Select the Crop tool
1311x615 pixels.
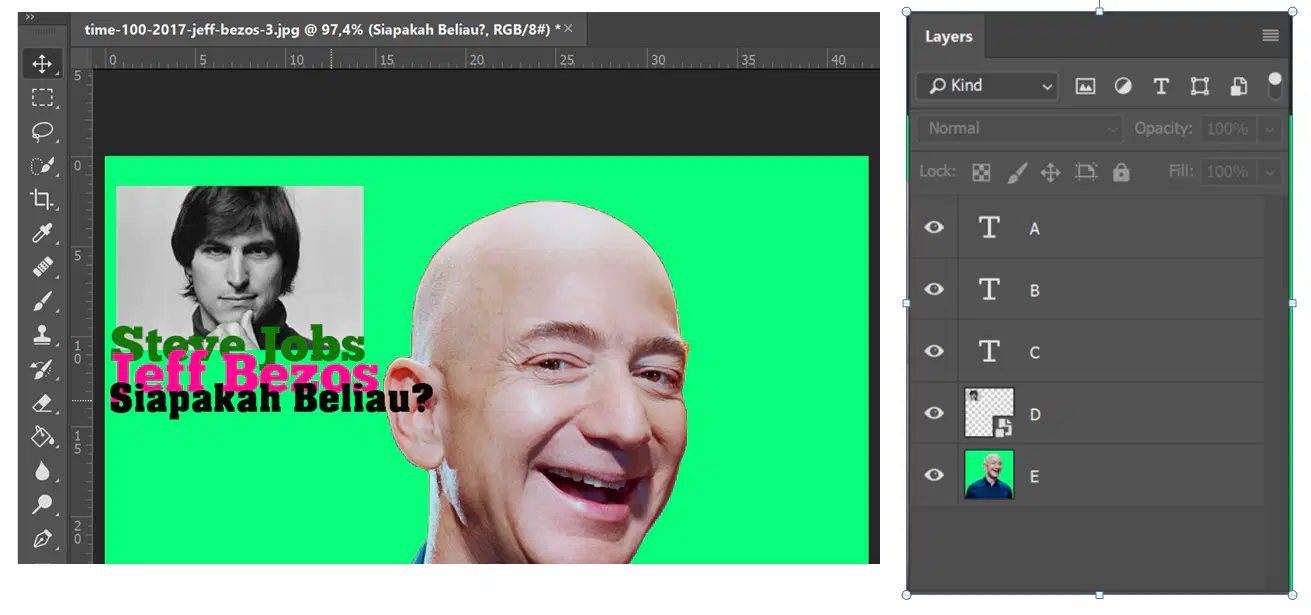tap(42, 199)
